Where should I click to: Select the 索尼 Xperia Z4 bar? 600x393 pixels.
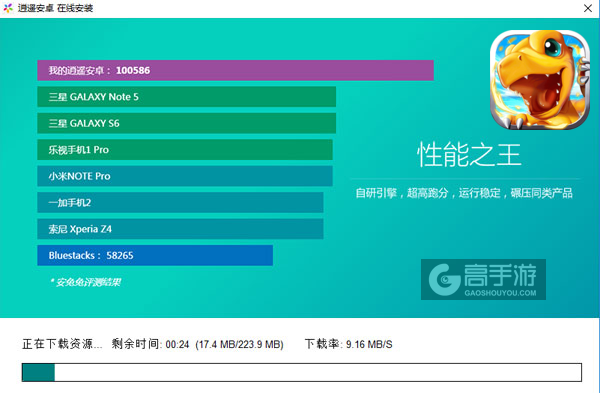coord(180,229)
